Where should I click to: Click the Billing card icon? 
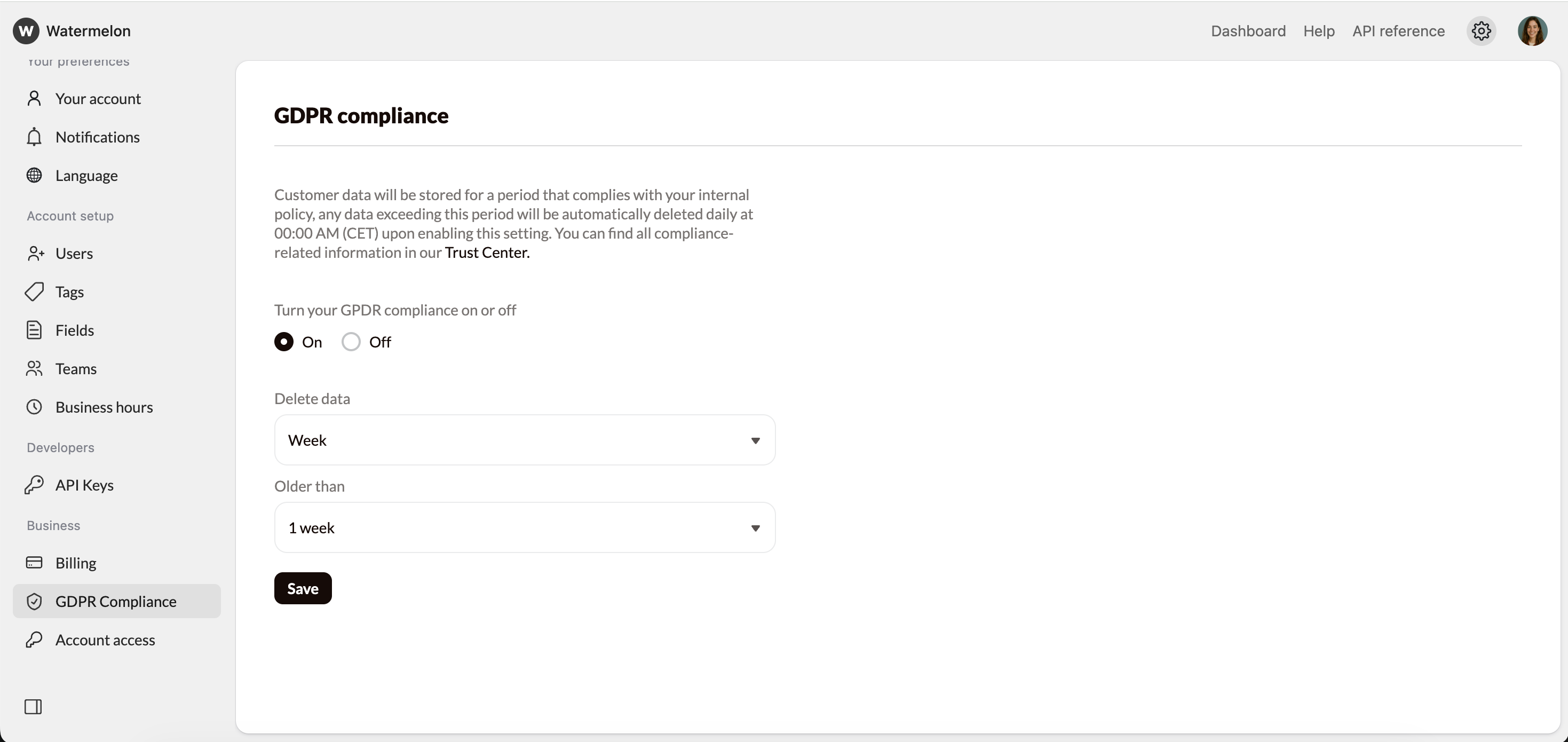[x=34, y=563]
